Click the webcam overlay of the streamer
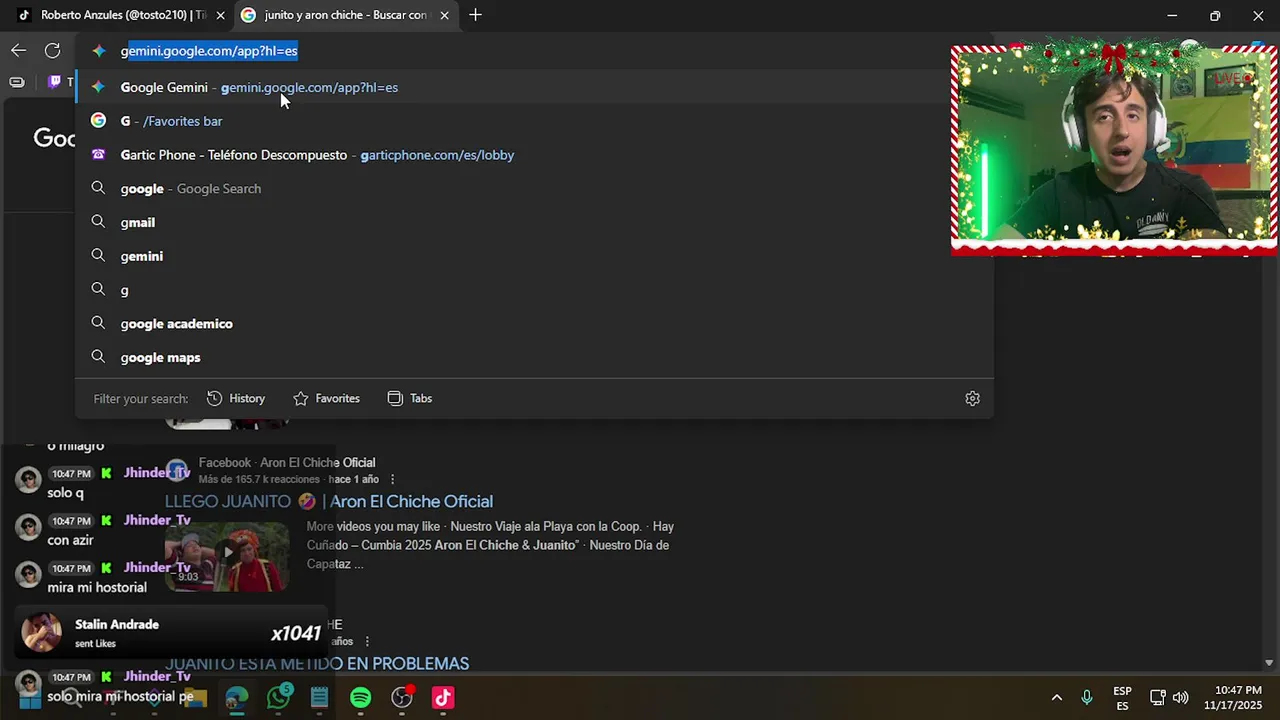 [x=1114, y=149]
